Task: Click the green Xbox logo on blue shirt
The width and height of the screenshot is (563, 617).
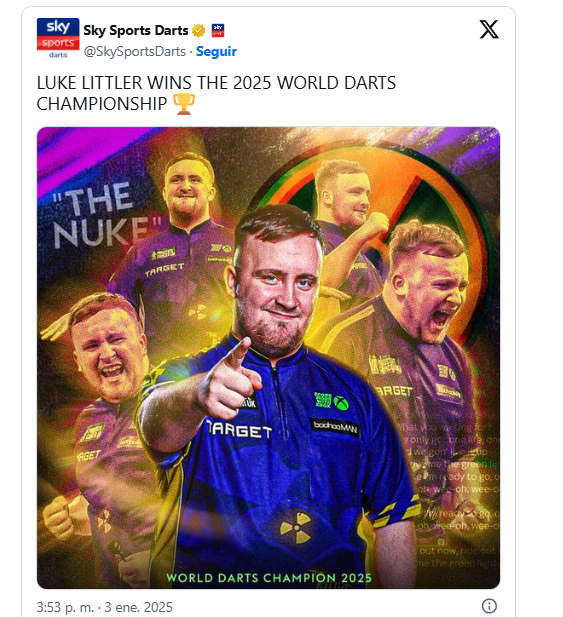Action: point(341,403)
